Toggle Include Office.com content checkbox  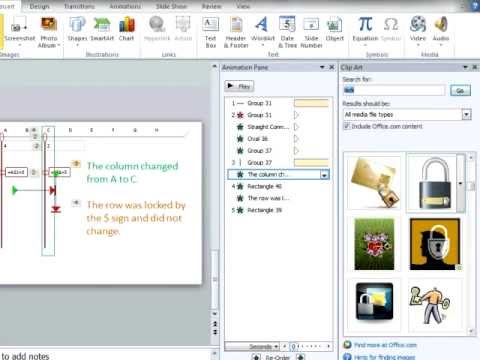pyautogui.click(x=347, y=126)
